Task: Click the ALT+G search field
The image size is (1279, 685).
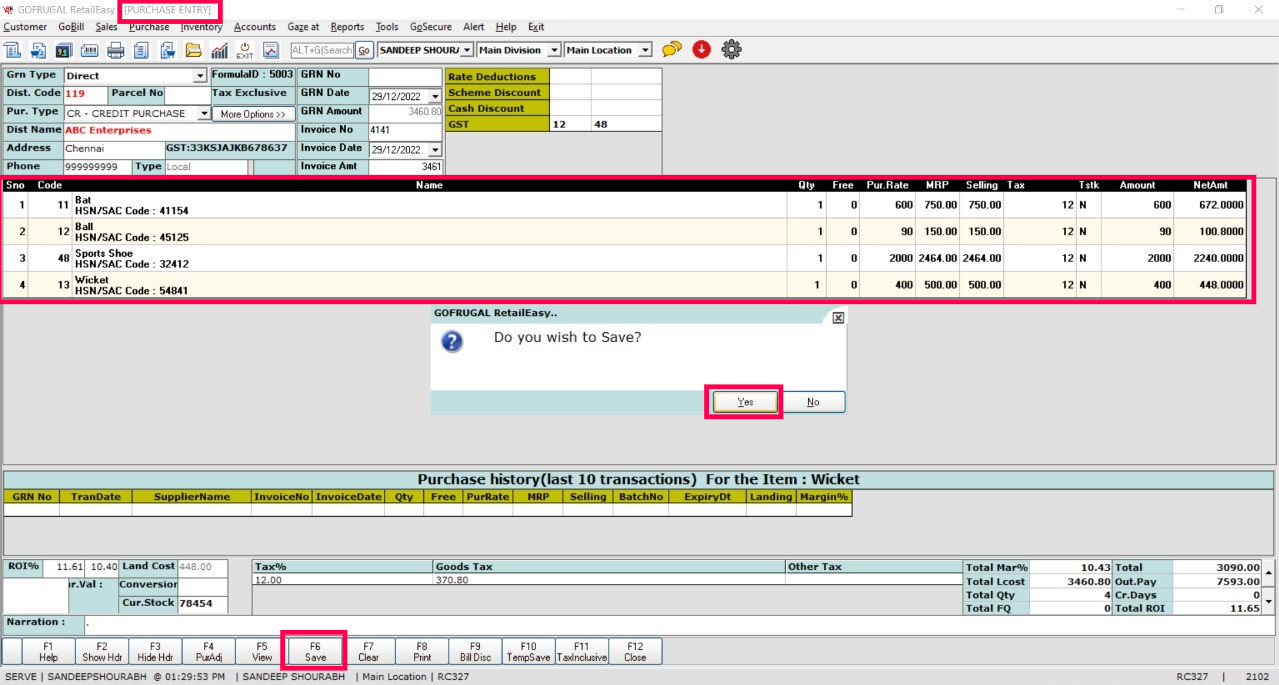Action: [322, 50]
